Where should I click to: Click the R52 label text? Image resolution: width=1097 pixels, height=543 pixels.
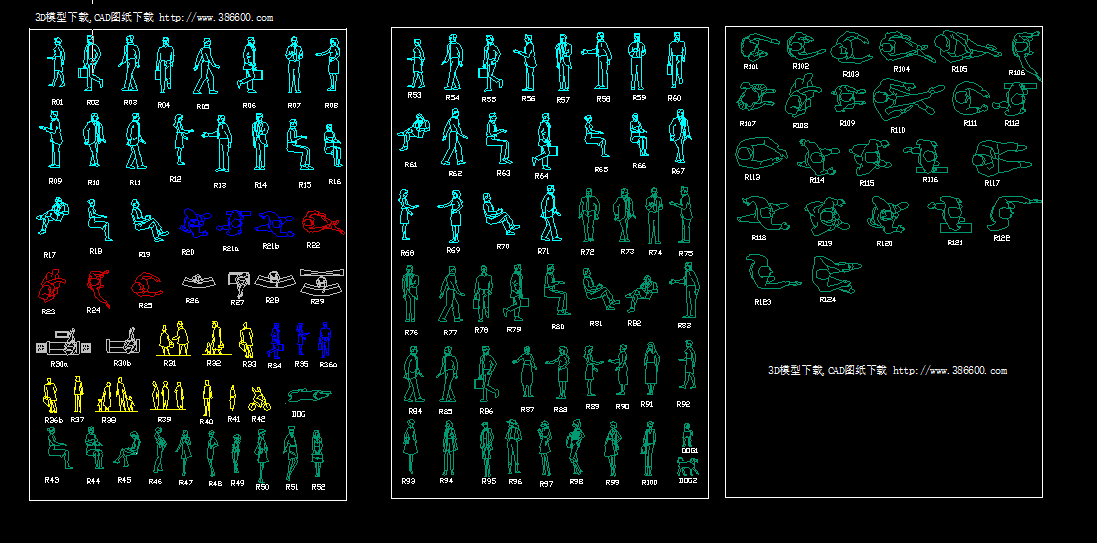click(318, 487)
